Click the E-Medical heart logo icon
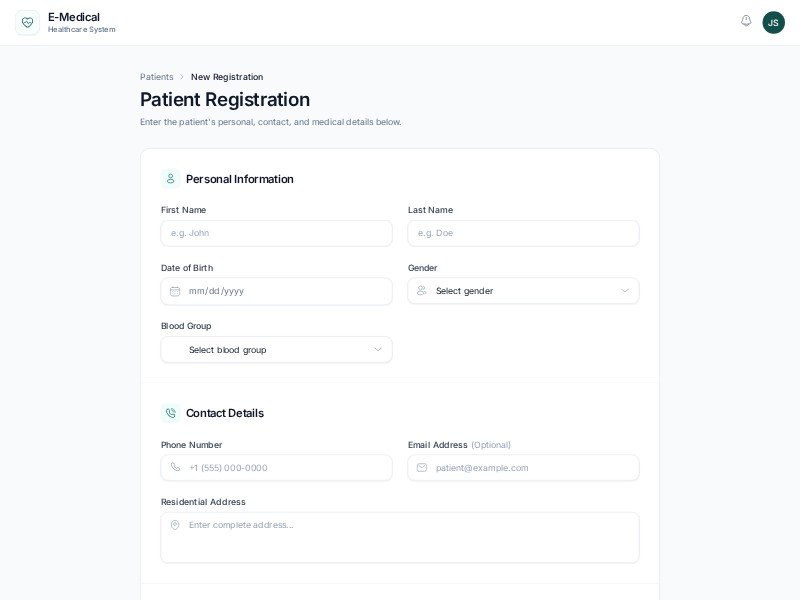 [27, 22]
